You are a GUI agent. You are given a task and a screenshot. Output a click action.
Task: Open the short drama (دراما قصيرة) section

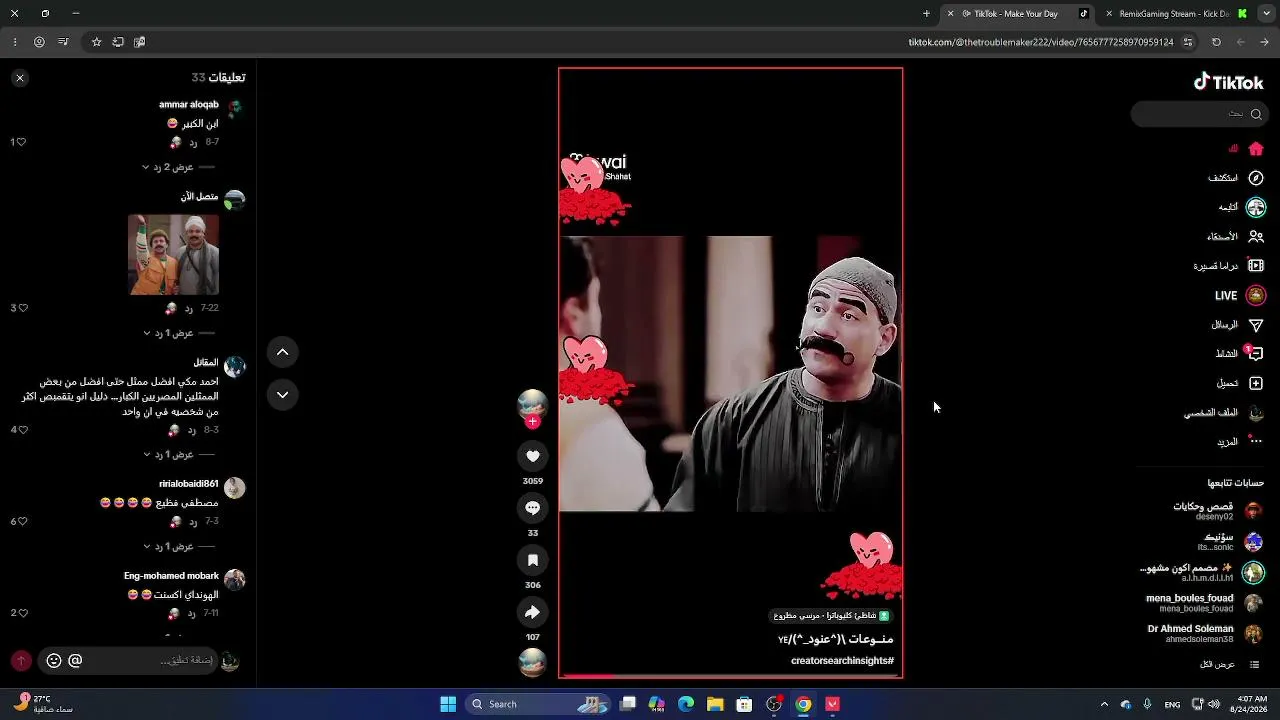click(x=1229, y=266)
